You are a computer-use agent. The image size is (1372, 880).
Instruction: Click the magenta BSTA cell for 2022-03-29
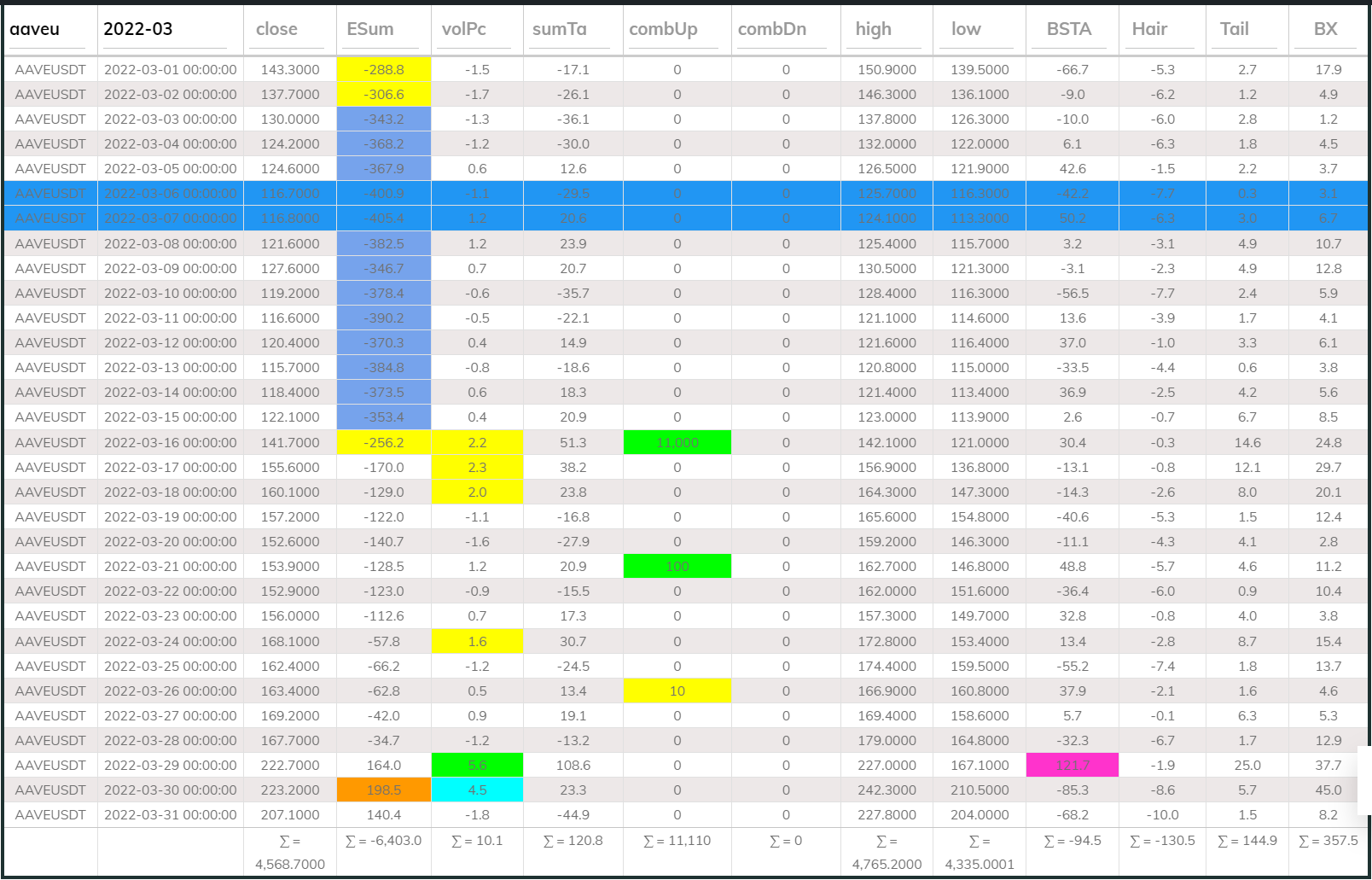pos(1072,766)
